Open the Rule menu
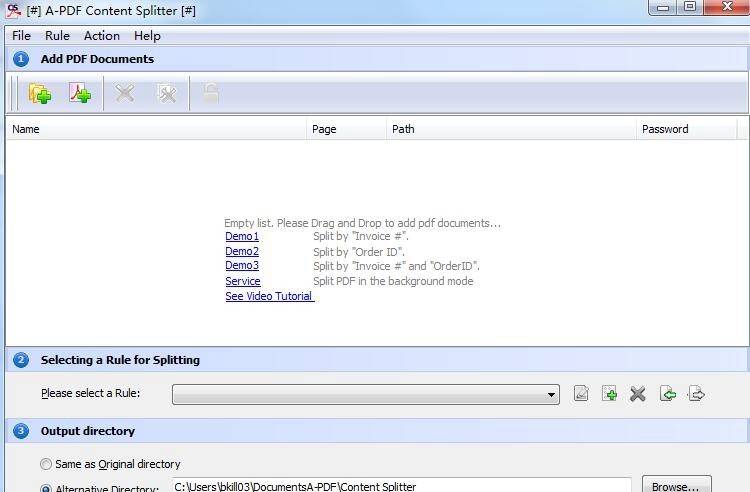This screenshot has height=492, width=750. [x=57, y=36]
